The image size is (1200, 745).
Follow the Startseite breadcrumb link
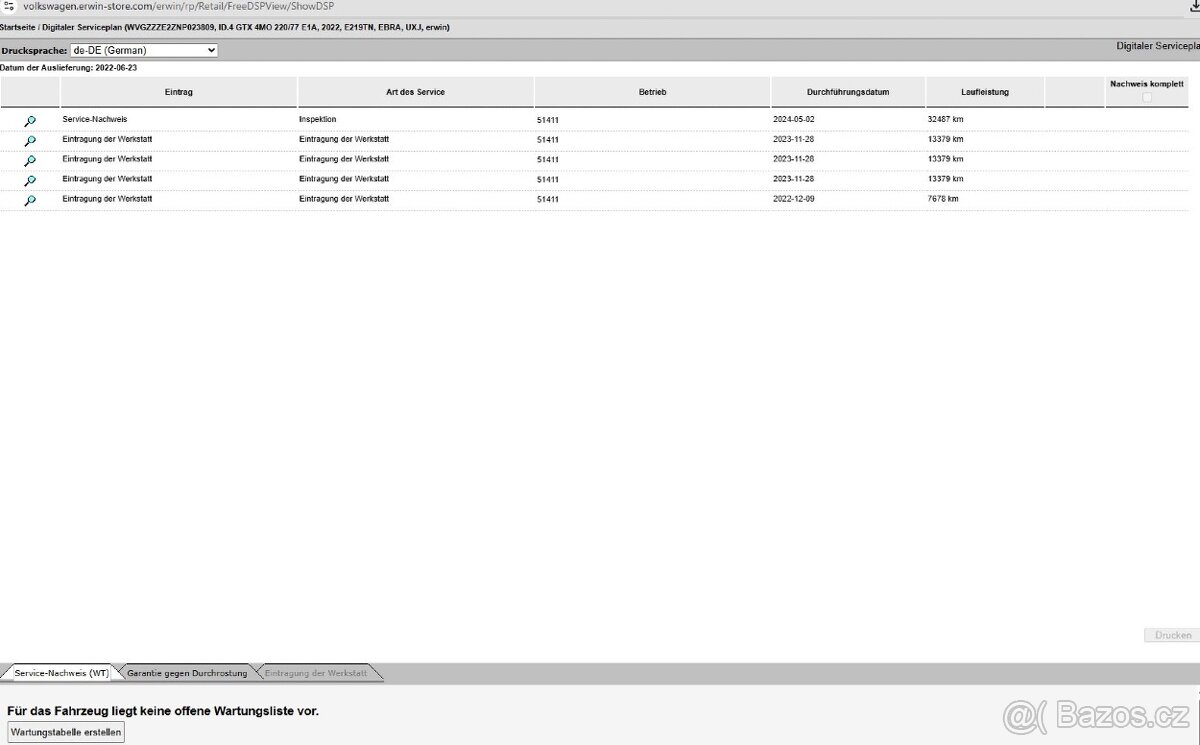click(x=18, y=28)
